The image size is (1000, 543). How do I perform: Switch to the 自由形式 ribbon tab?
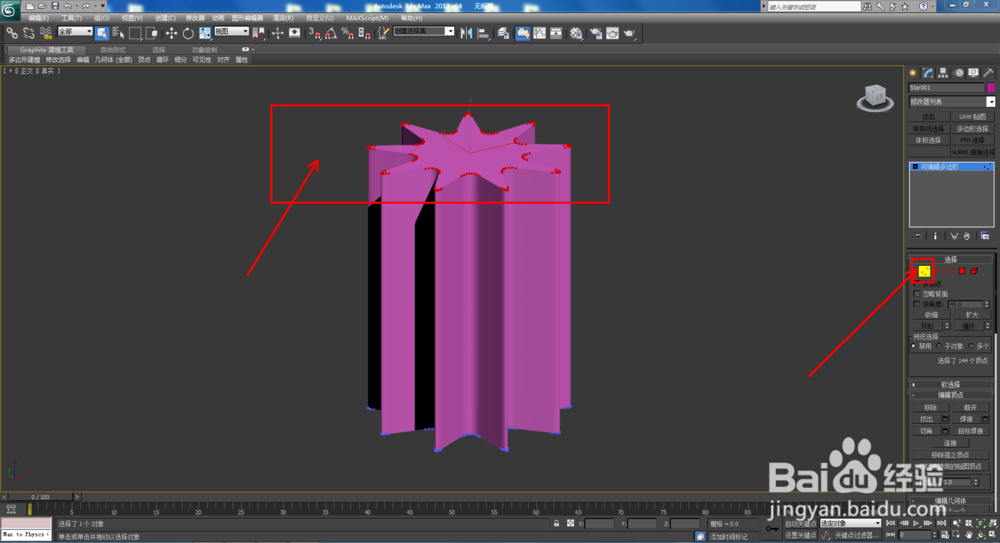click(x=113, y=50)
